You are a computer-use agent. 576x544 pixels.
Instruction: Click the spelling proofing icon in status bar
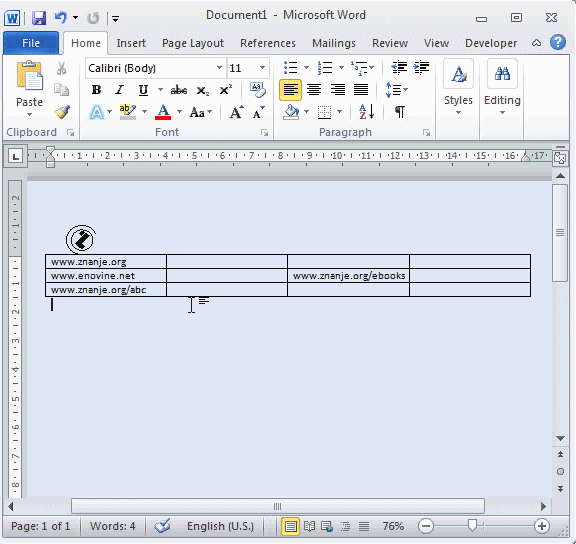pos(162,526)
